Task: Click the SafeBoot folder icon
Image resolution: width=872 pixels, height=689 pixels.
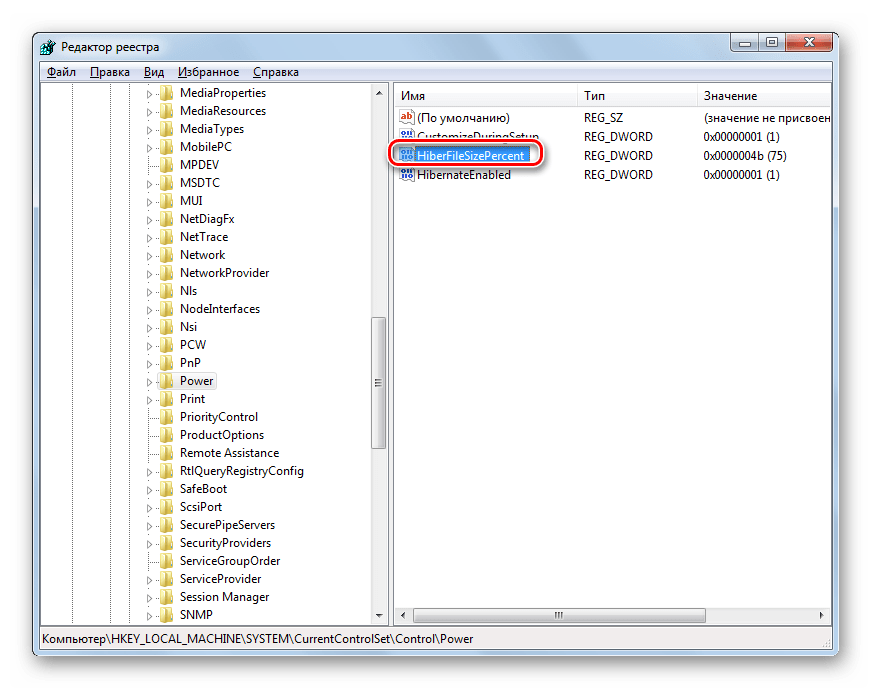Action: pyautogui.click(x=166, y=489)
